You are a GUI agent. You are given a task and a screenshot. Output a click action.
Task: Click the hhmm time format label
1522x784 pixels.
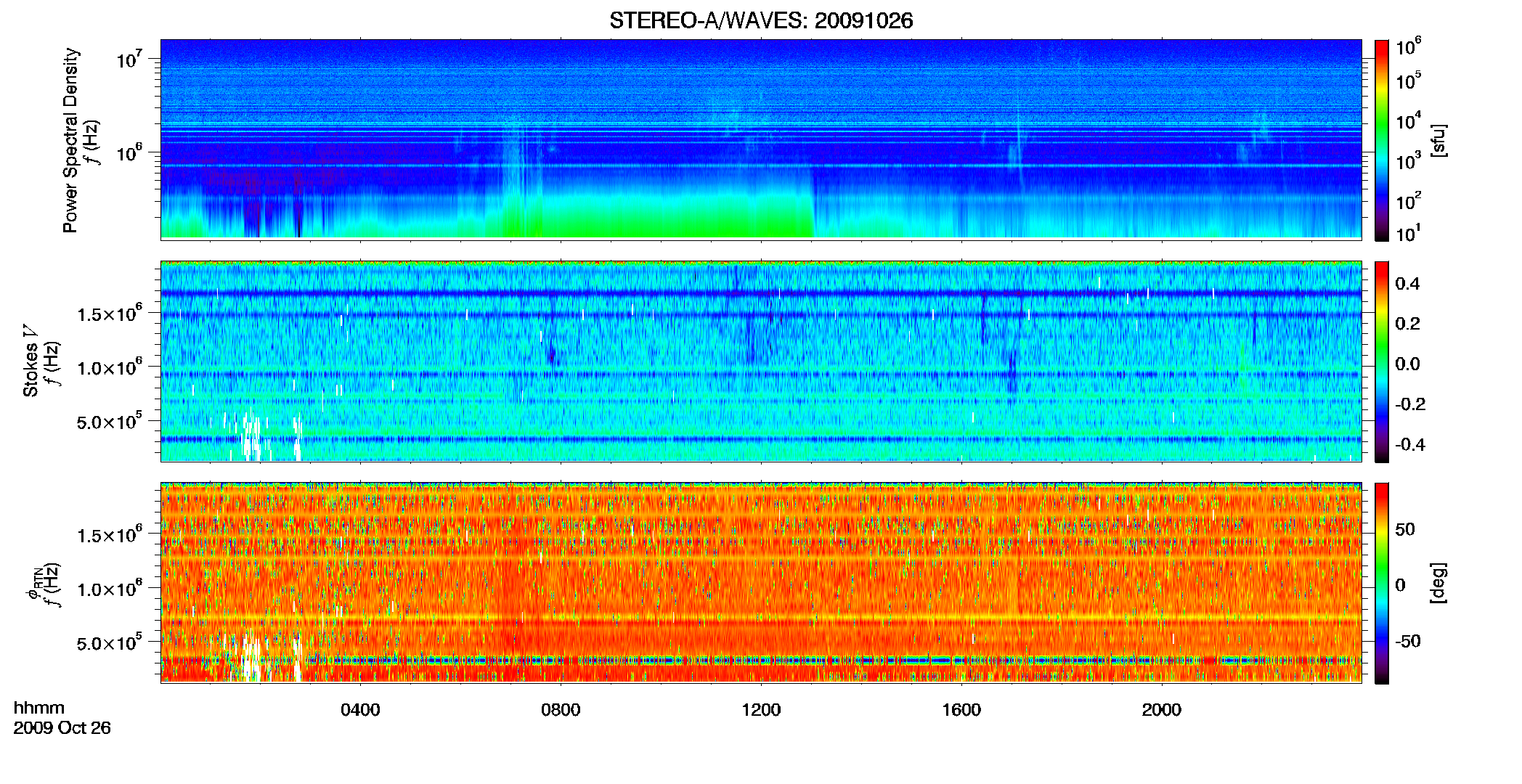39,708
